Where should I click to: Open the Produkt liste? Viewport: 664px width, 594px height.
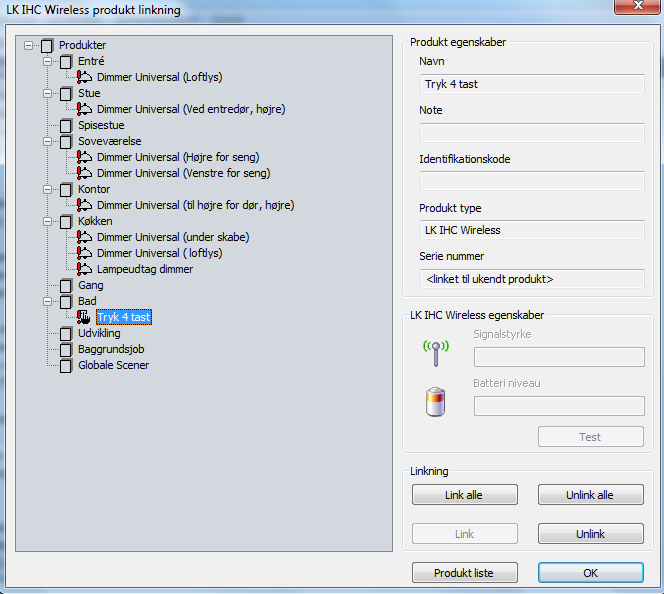pos(465,572)
